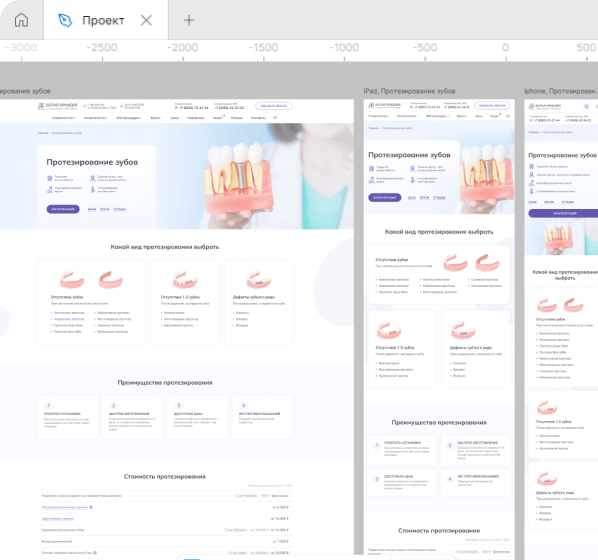Viewport: 598px width, 560px height.
Task: Select desktop heading Преимущества протезирования
Action: tap(165, 383)
